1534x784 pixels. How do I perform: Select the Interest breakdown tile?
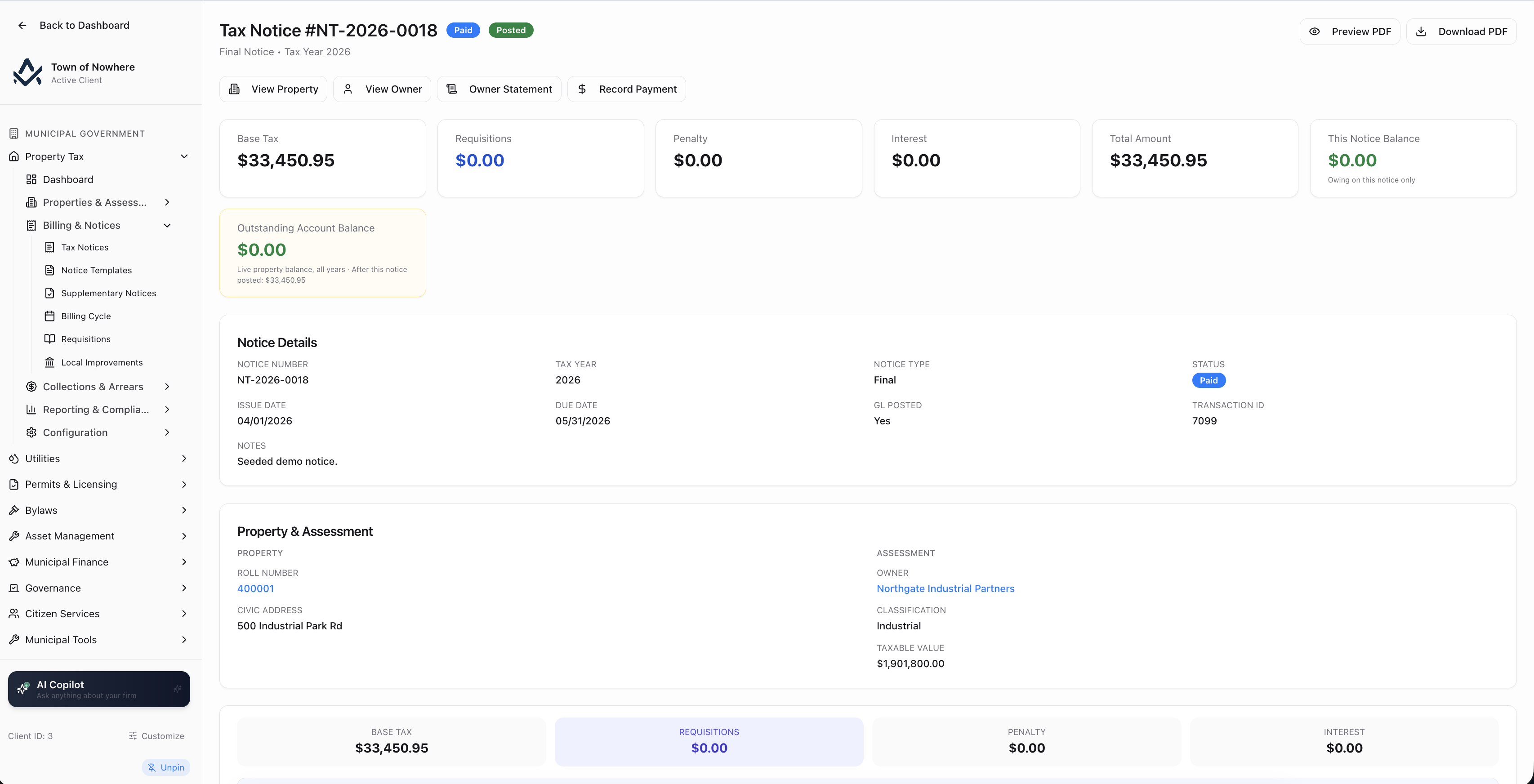coord(1344,741)
